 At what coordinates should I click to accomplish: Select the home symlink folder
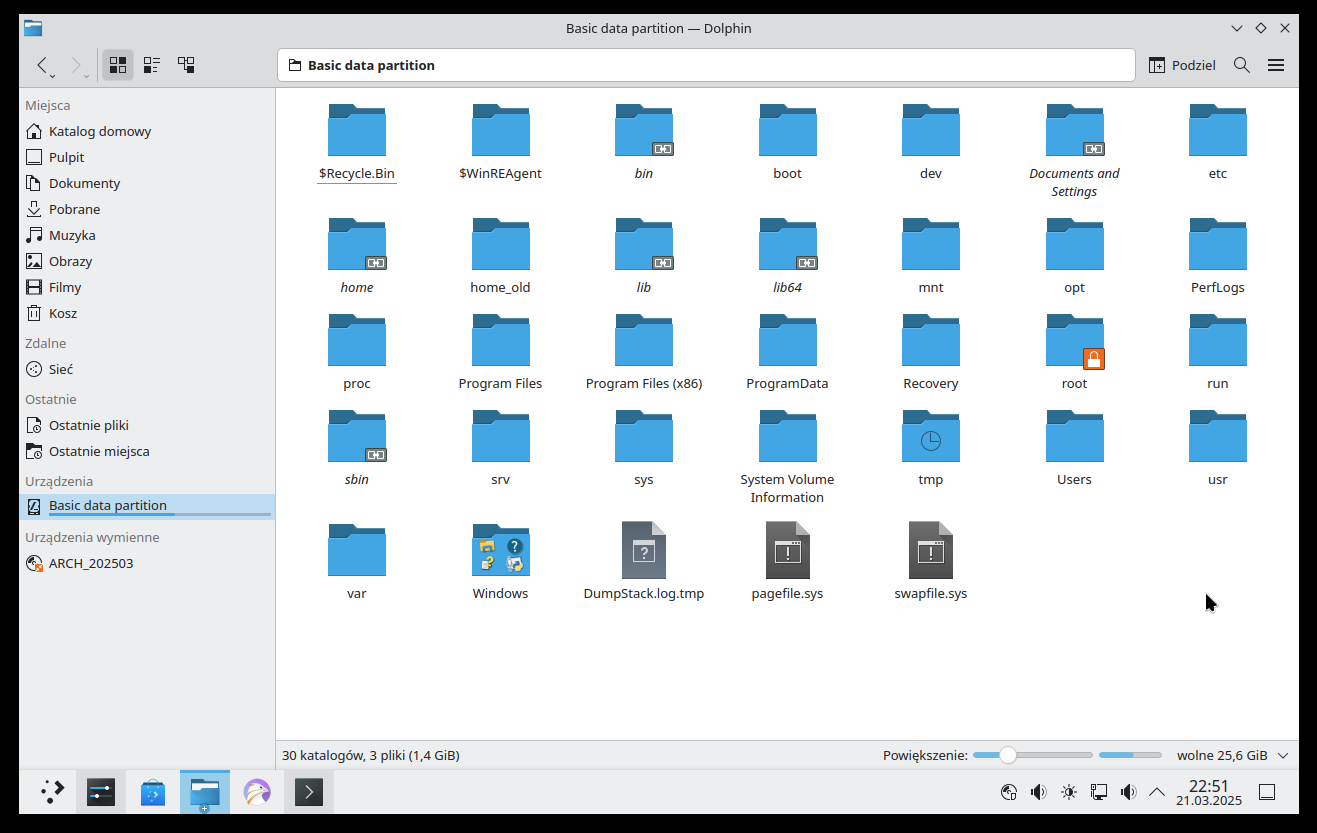click(357, 257)
